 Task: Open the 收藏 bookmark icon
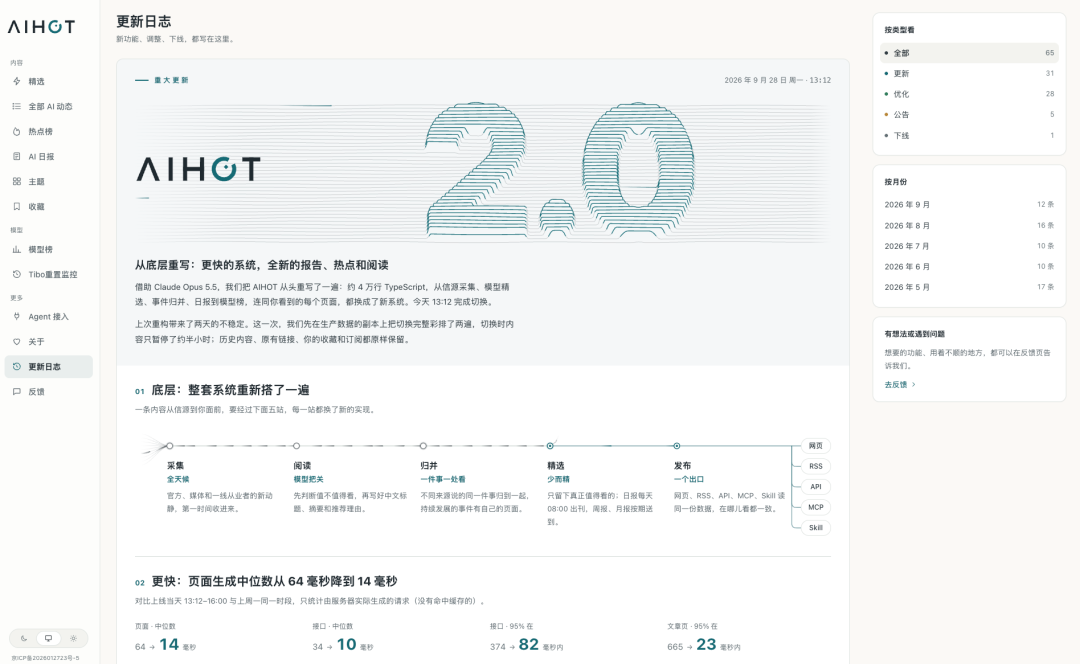tap(17, 206)
